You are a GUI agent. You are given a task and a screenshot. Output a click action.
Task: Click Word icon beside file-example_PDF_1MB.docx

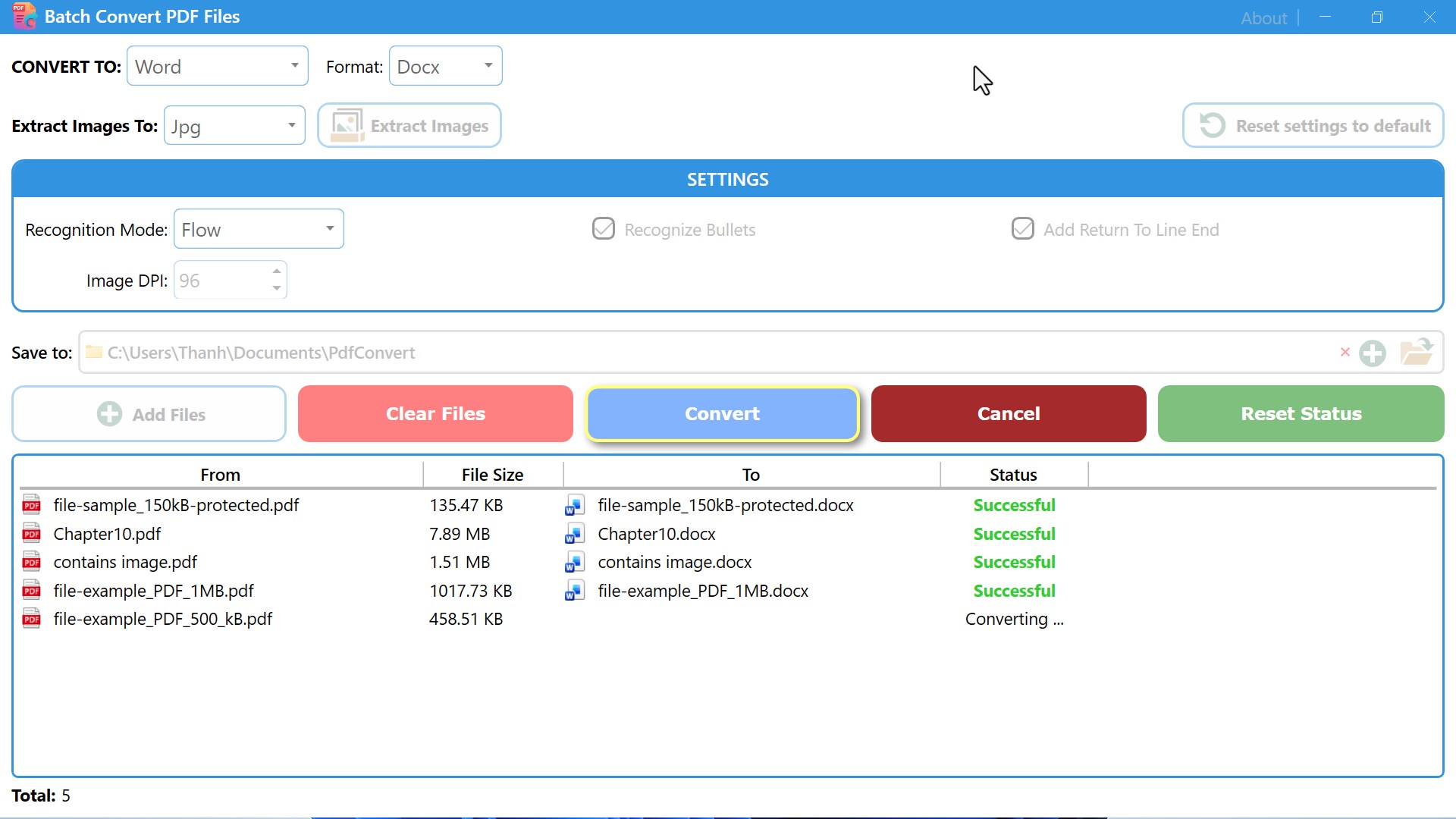pos(574,591)
